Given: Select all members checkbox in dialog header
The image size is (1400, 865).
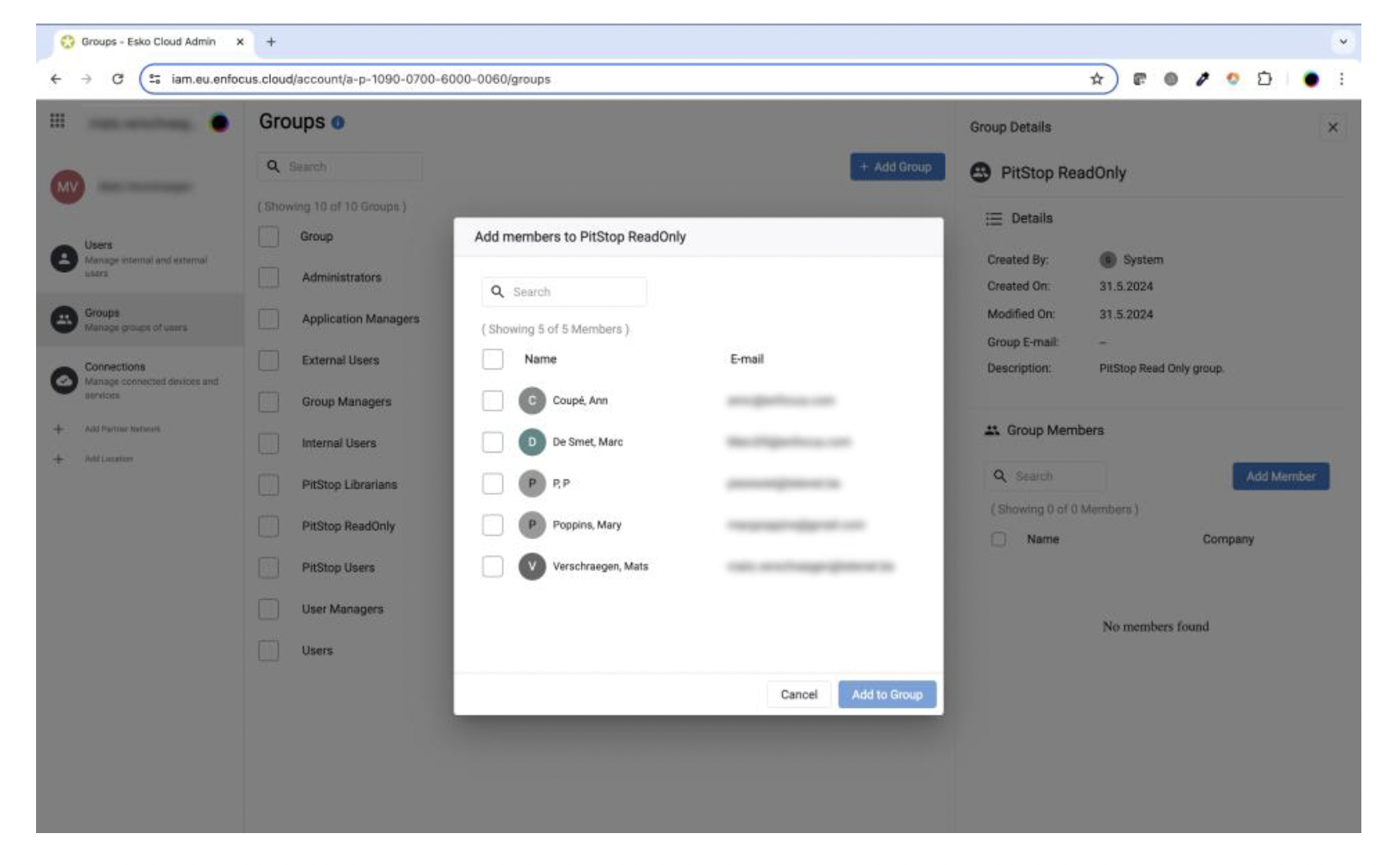Looking at the screenshot, I should pos(493,359).
